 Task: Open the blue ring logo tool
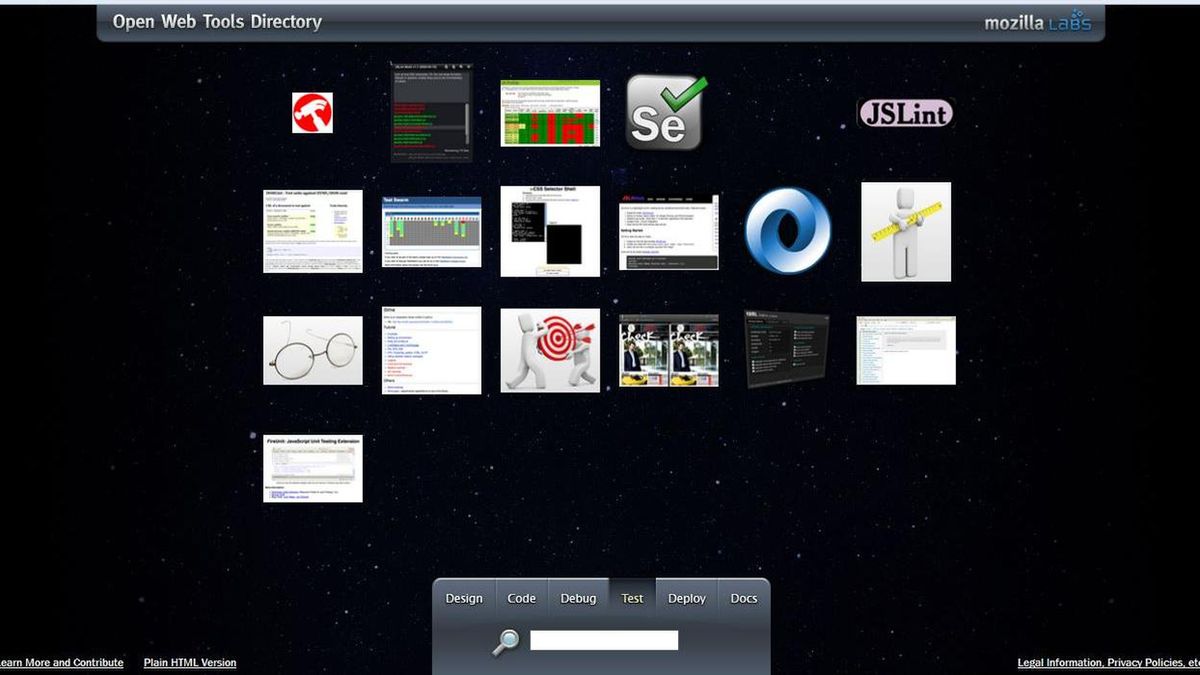pos(788,229)
